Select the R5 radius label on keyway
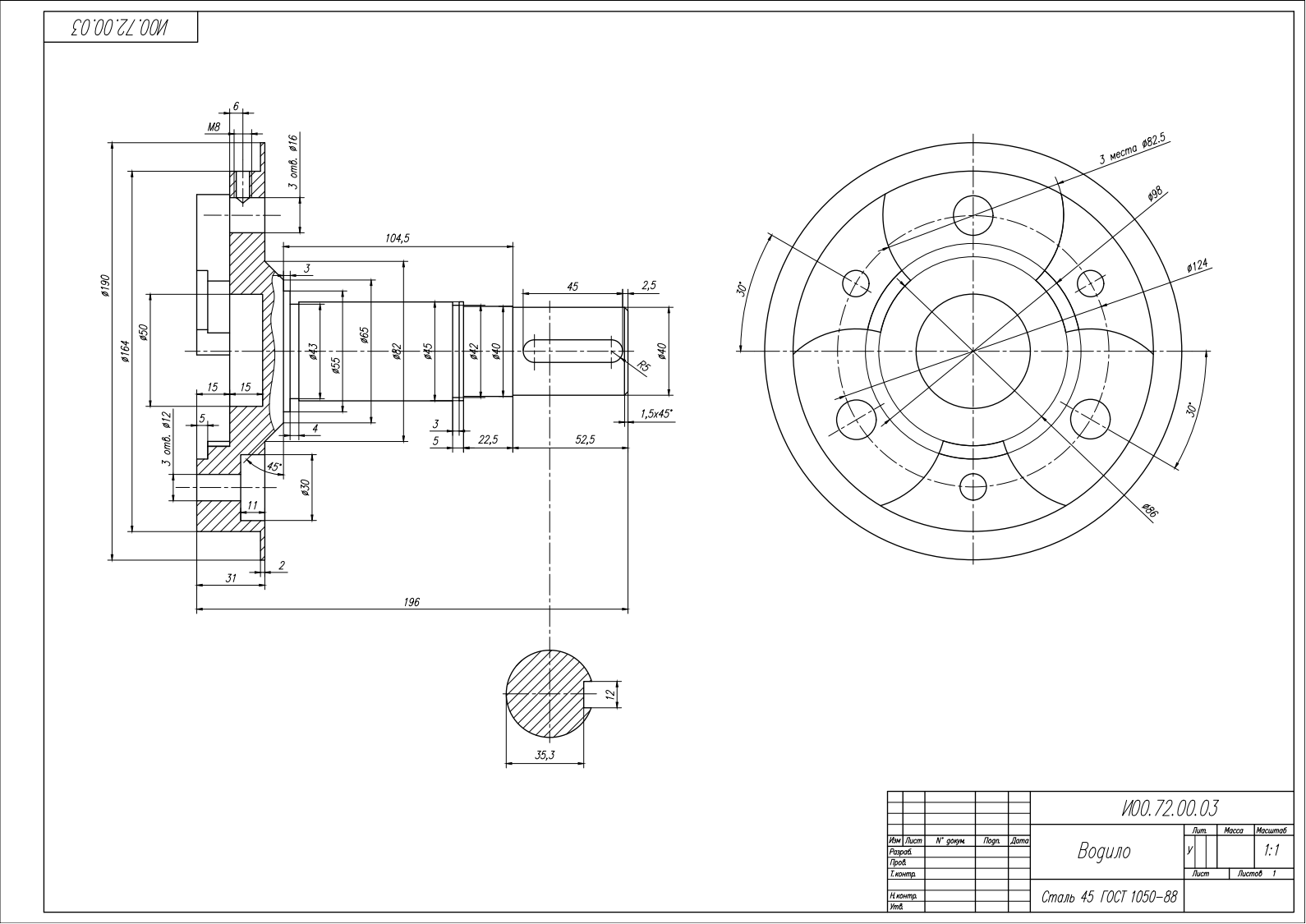This screenshot has height=924, width=1306. [642, 366]
